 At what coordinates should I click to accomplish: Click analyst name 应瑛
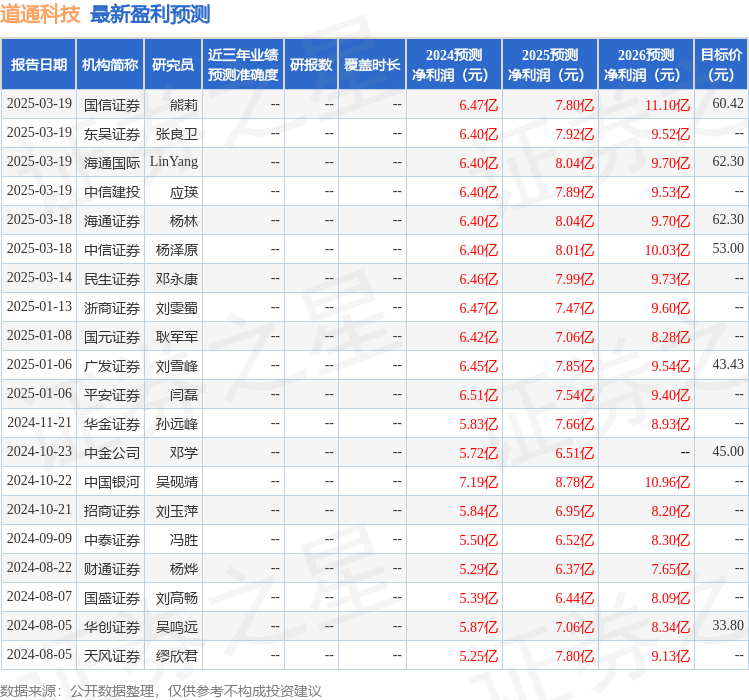click(x=184, y=192)
